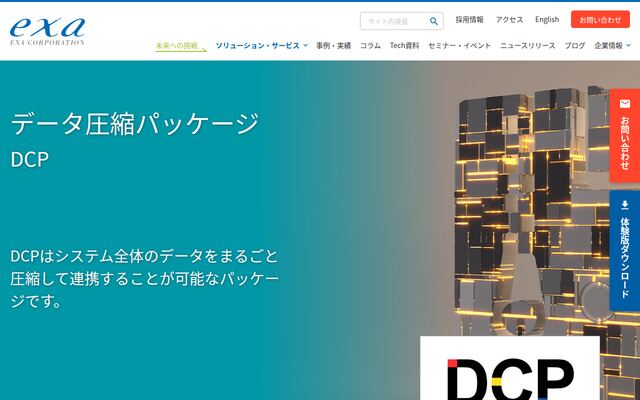Open the 企業情報 menu
The image size is (640, 400).
(608, 46)
